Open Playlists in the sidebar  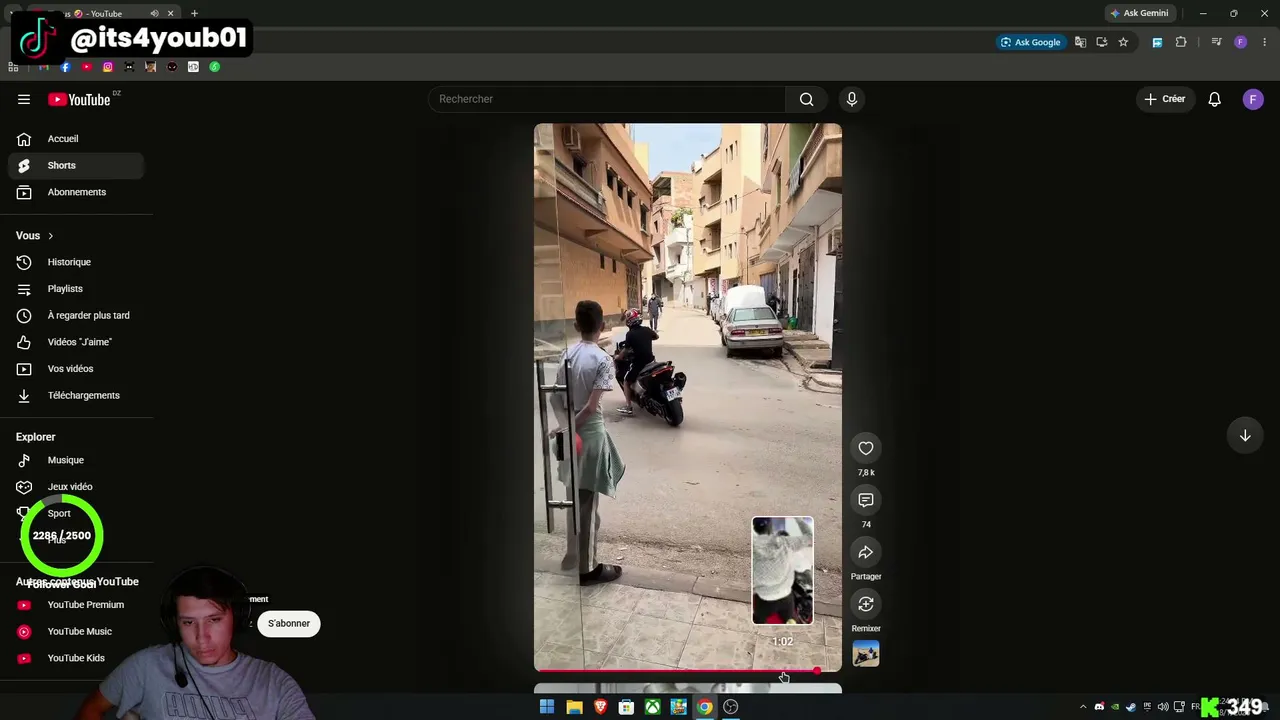tap(76, 289)
